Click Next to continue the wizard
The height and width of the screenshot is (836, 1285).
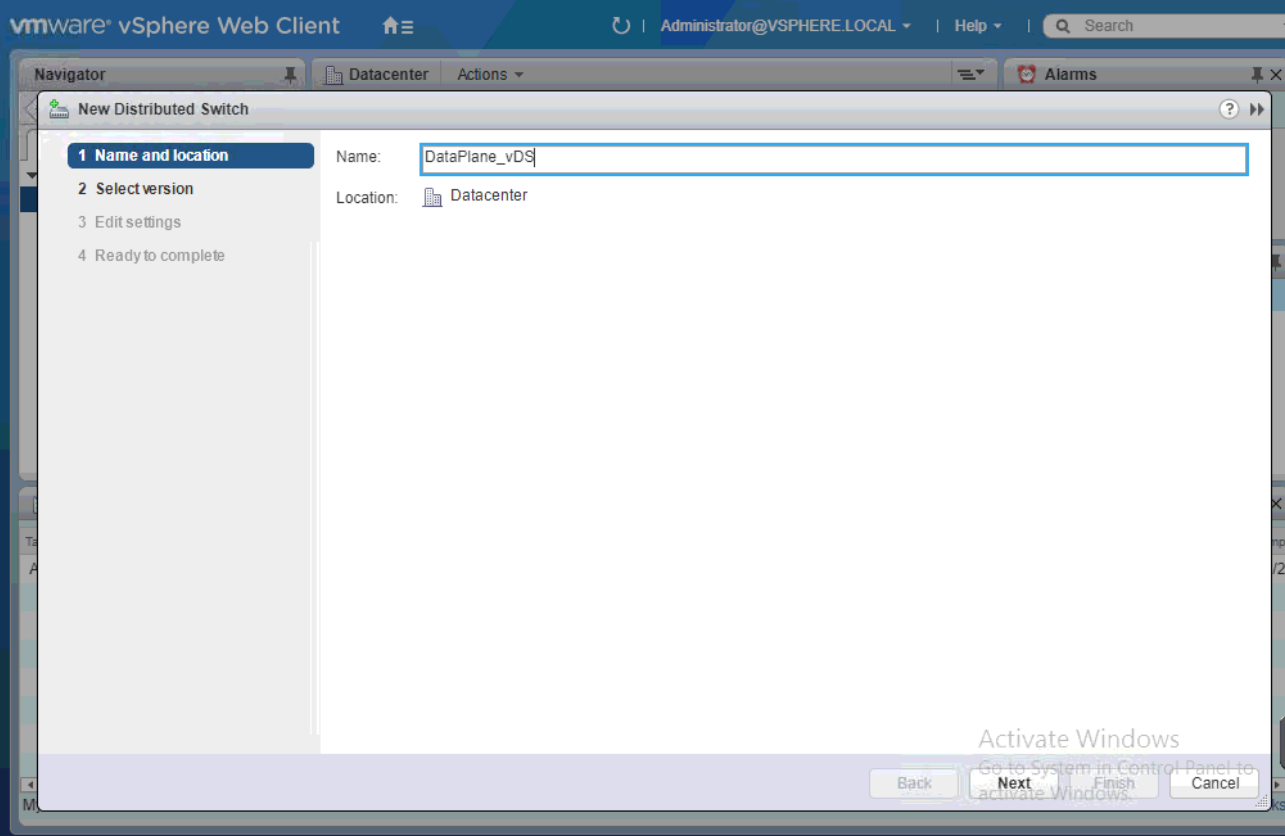[1014, 783]
